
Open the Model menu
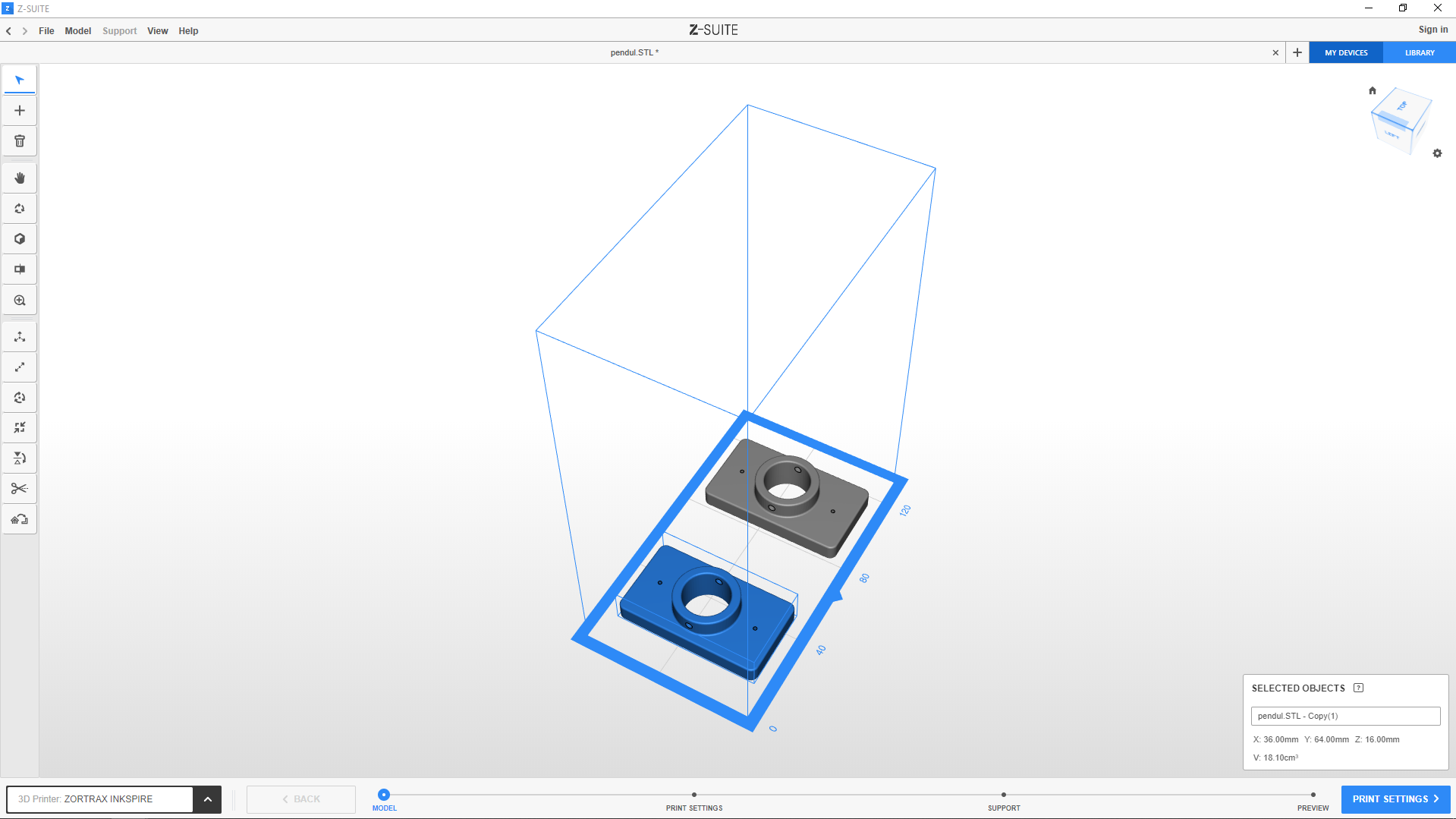pyautogui.click(x=77, y=31)
